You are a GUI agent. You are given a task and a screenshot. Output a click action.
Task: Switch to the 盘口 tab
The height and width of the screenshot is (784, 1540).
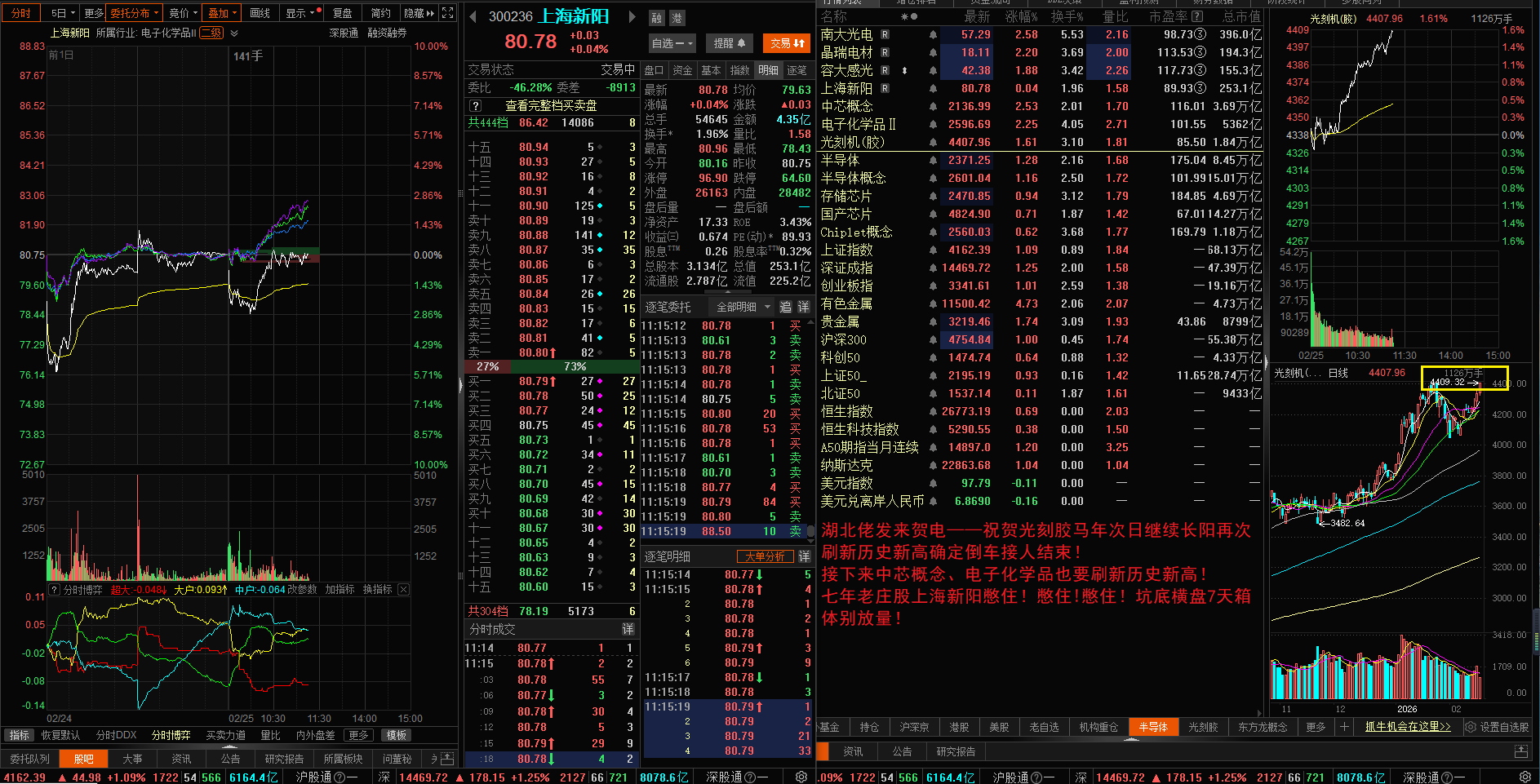(x=655, y=70)
